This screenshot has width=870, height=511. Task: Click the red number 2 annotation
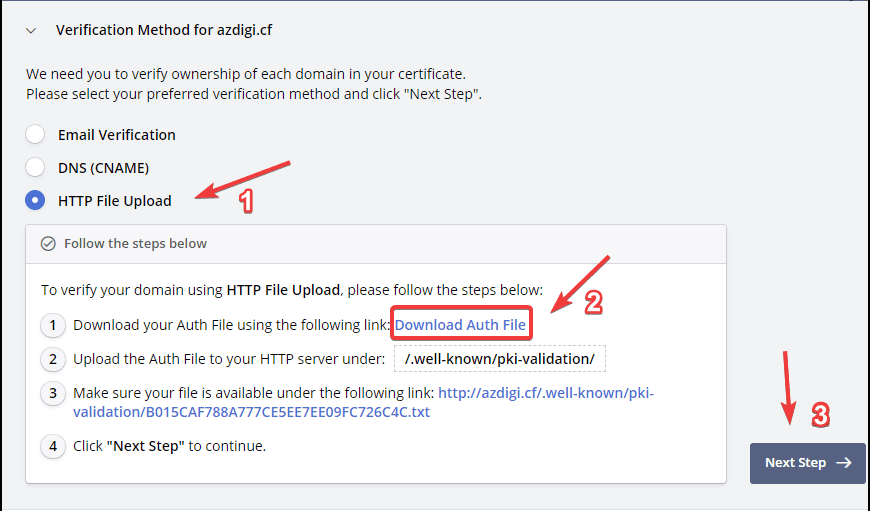point(592,304)
